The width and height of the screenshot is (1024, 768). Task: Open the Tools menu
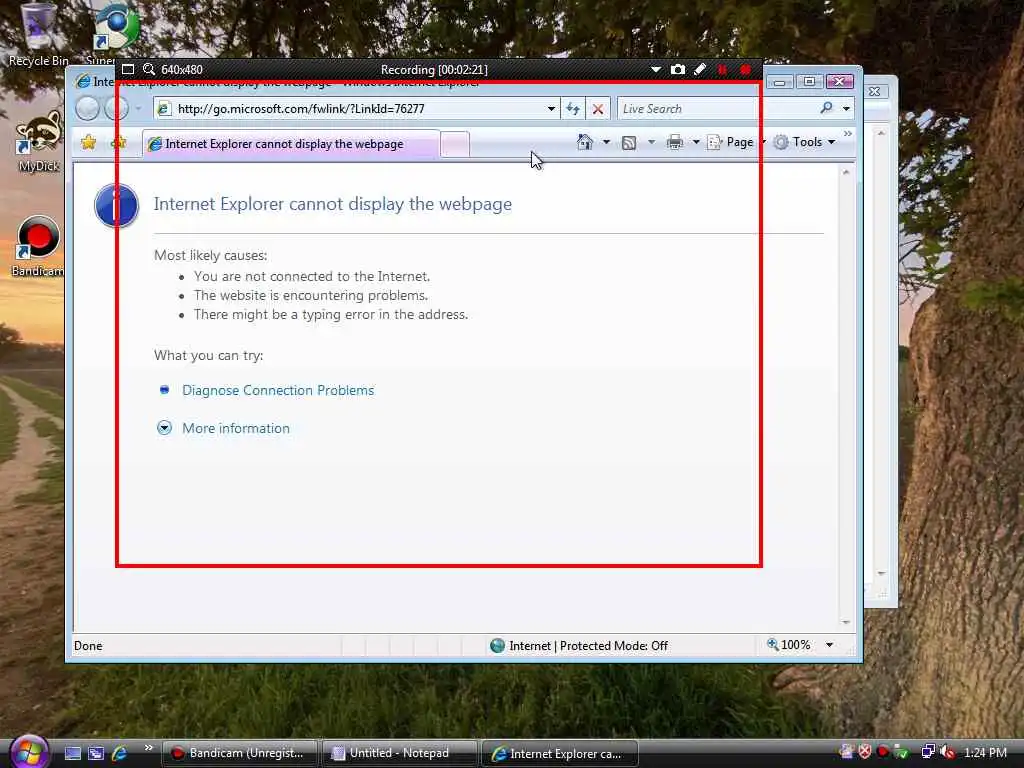tap(805, 142)
